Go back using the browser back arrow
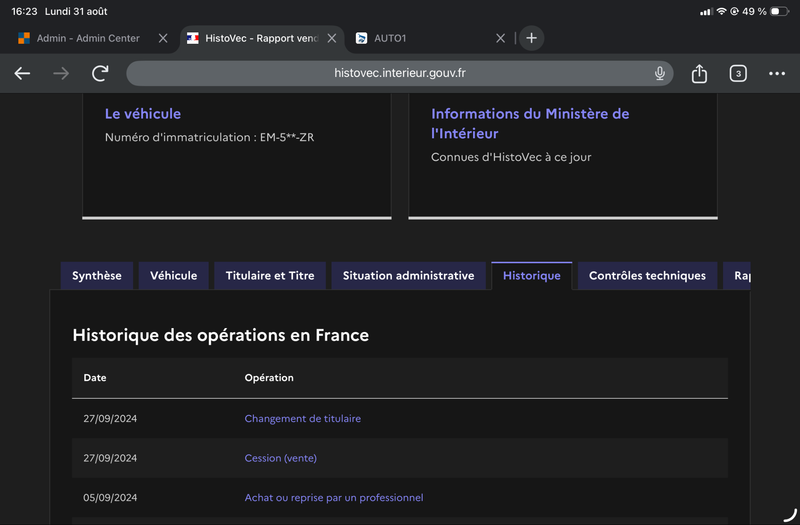This screenshot has width=800, height=525. [x=22, y=73]
